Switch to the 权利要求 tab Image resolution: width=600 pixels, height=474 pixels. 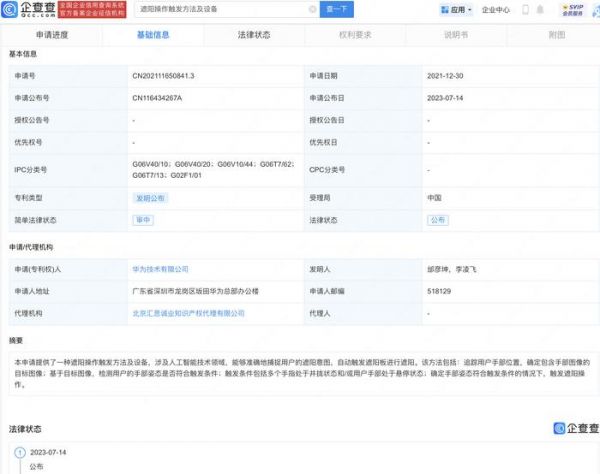coord(354,35)
